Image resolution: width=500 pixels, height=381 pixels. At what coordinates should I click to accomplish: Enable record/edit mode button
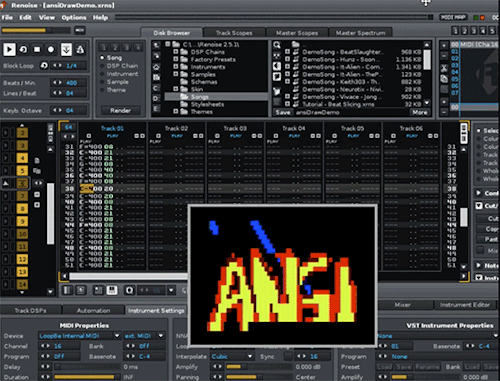[51, 50]
